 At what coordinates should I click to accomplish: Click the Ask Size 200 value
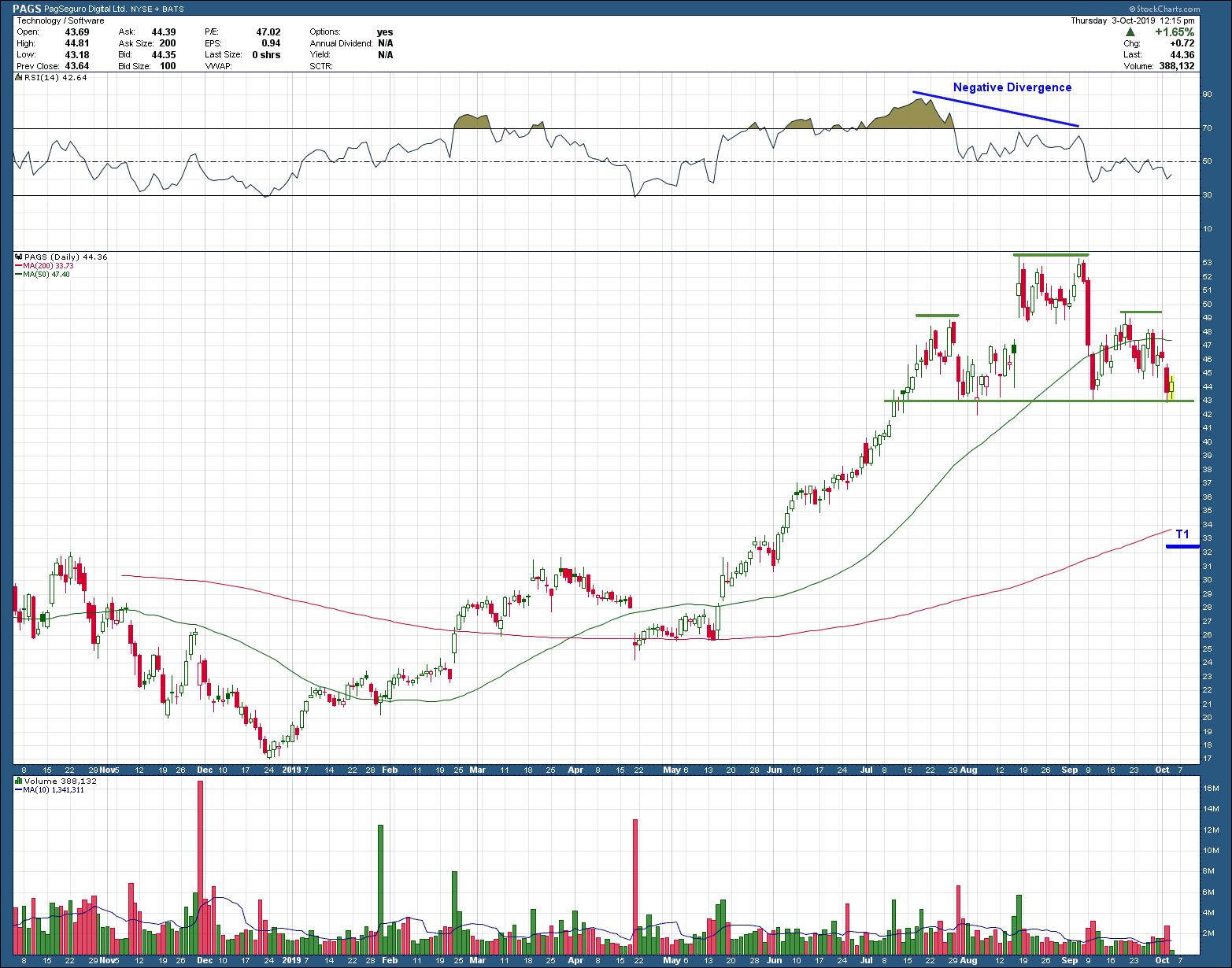click(168, 43)
